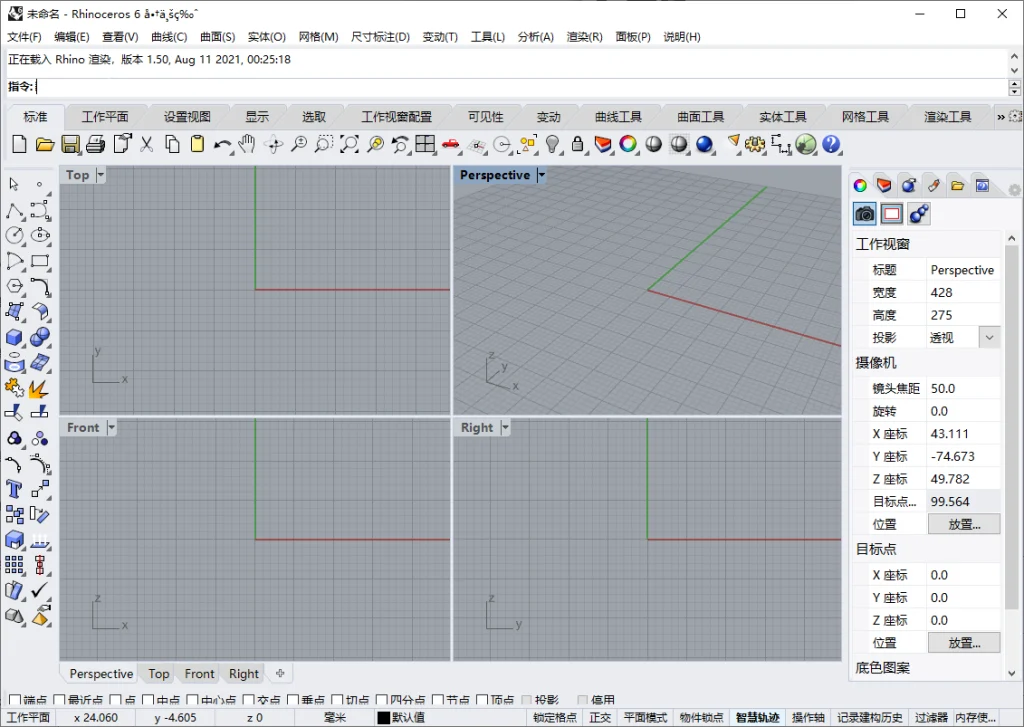The width and height of the screenshot is (1024, 727).
Task: Open the four-viewport layout icon
Action: (x=425, y=144)
